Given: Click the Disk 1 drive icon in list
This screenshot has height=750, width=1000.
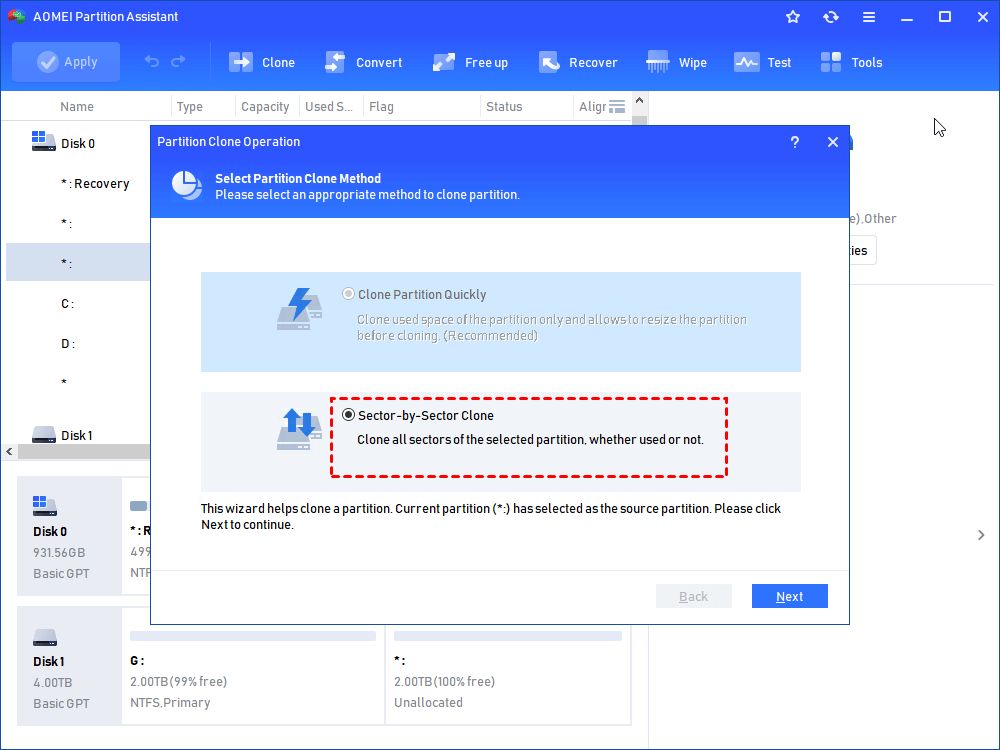Looking at the screenshot, I should tap(43, 434).
